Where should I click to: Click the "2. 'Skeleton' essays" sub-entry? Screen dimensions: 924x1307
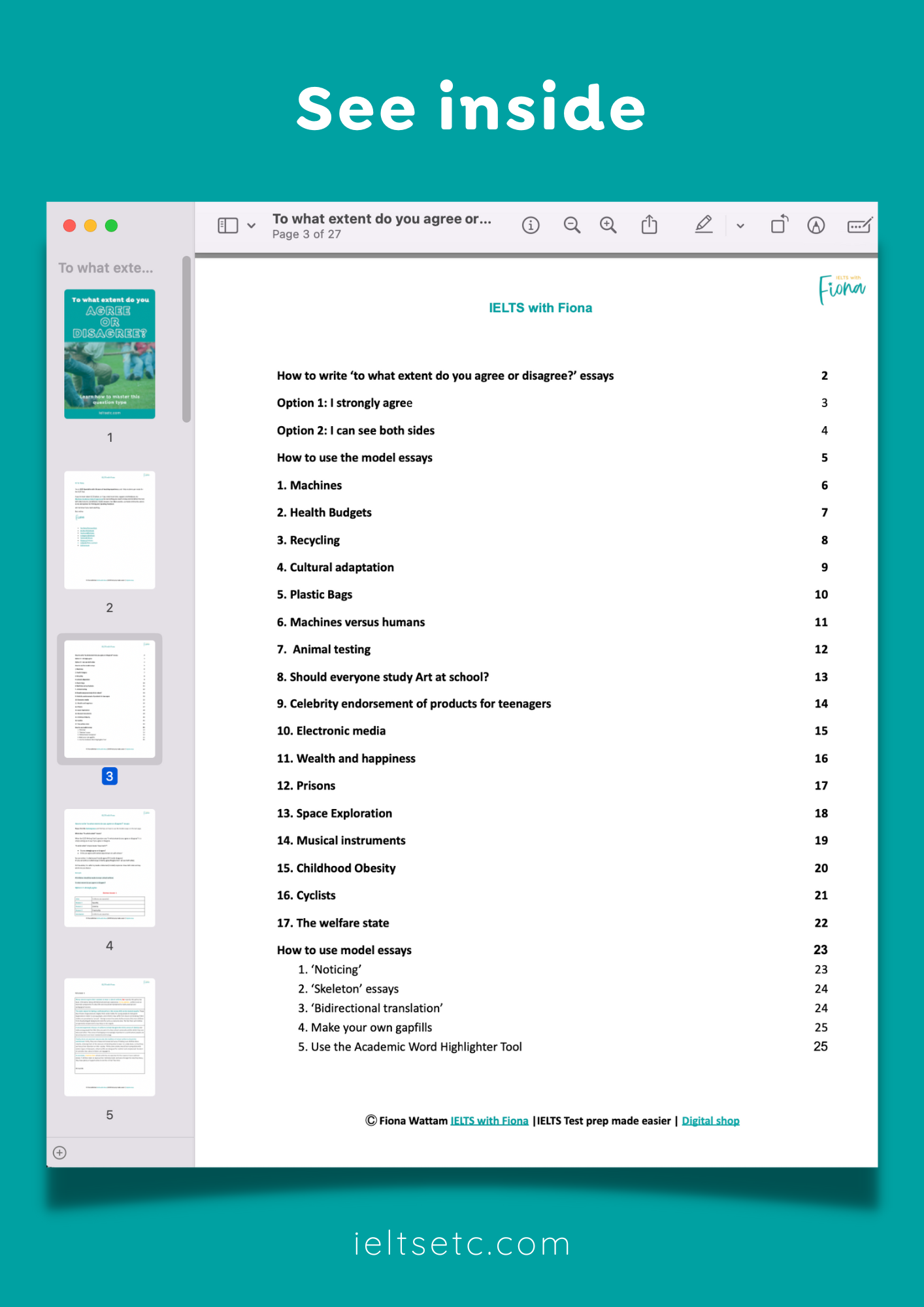pos(348,989)
